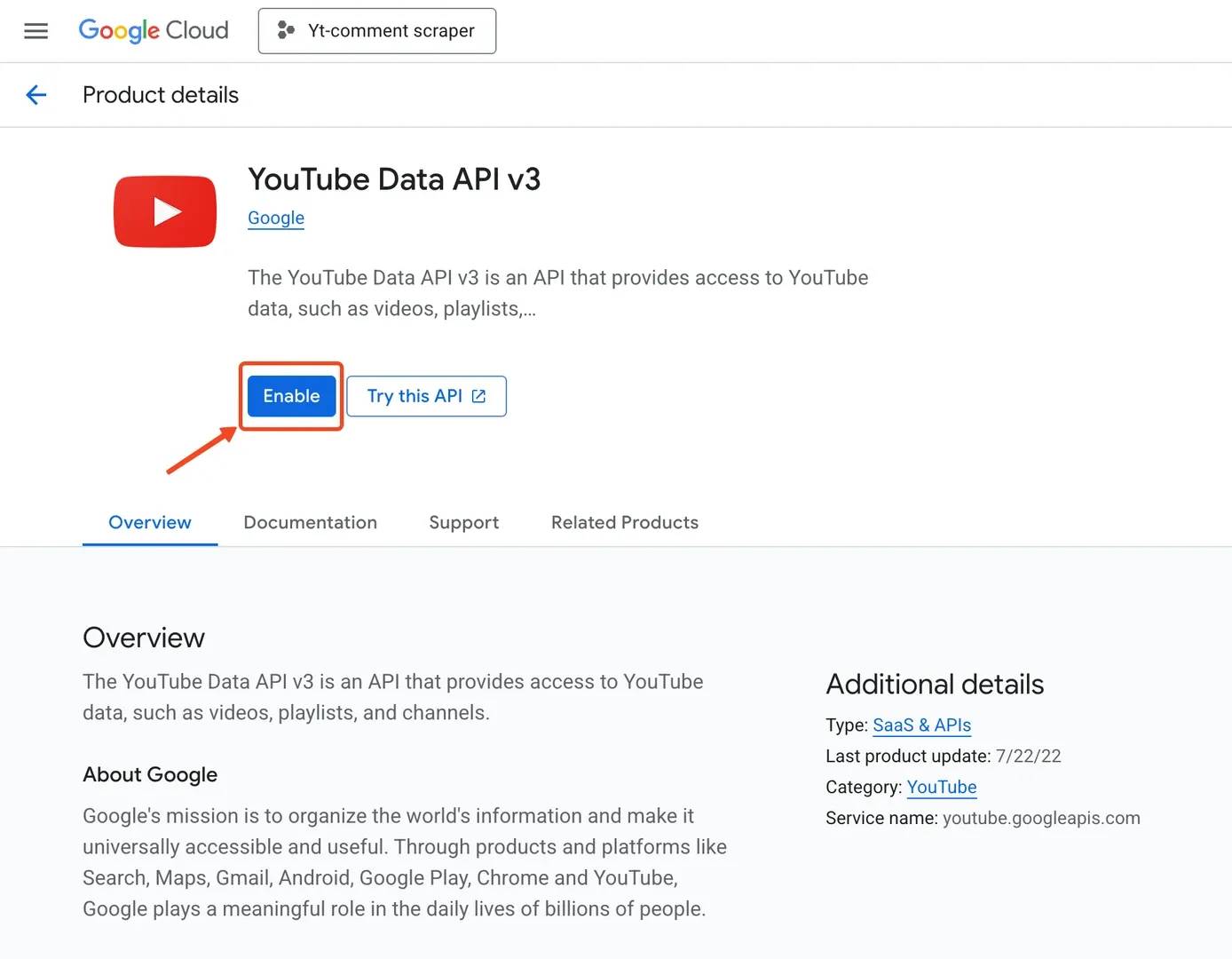Open the hamburger navigation menu
This screenshot has width=1232, height=959.
click(x=36, y=31)
